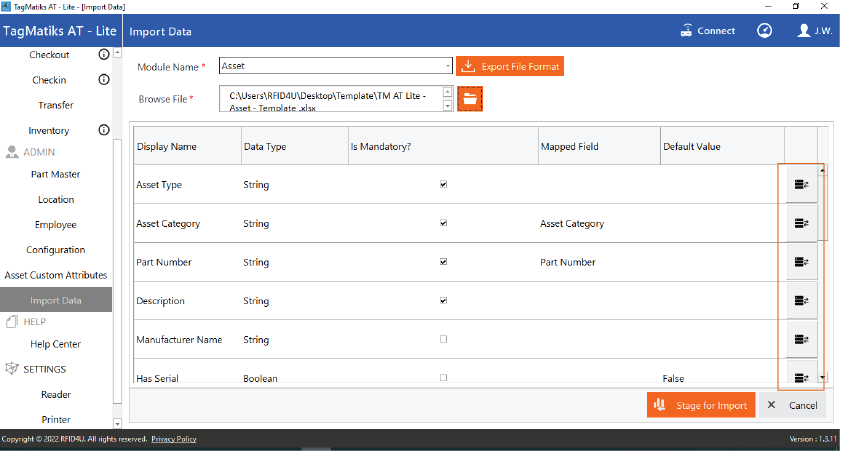Expand the Module Name dropdown
This screenshot has width=842, height=451.
pyautogui.click(x=448, y=66)
